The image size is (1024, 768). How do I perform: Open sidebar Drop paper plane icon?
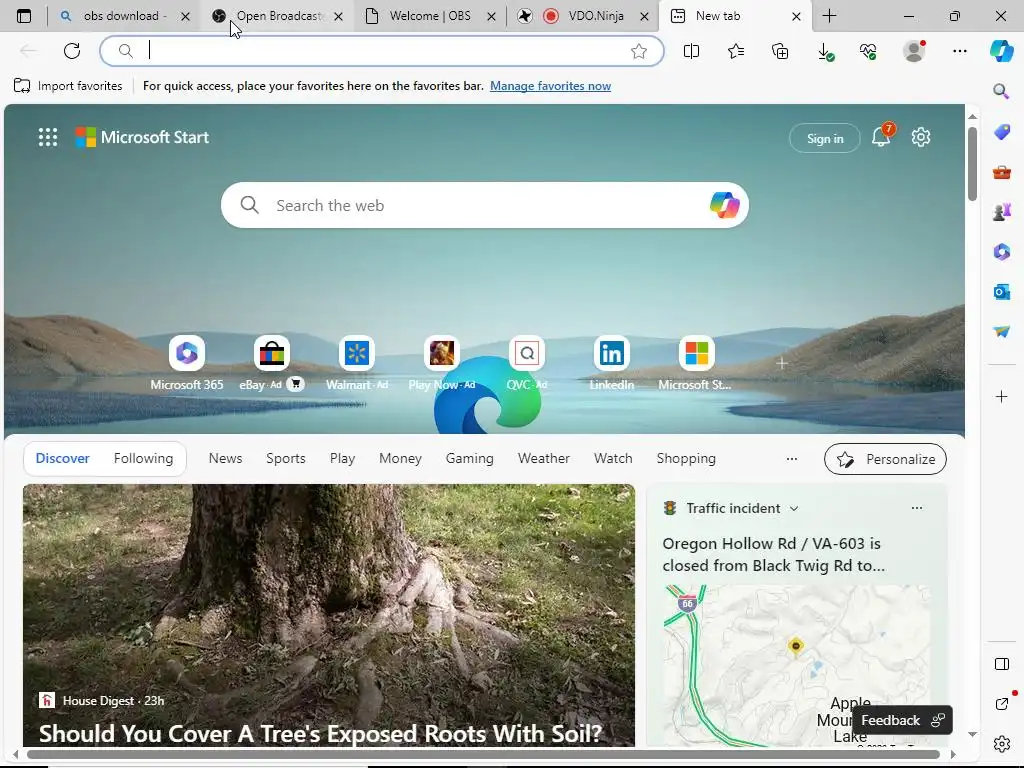tap(1001, 332)
